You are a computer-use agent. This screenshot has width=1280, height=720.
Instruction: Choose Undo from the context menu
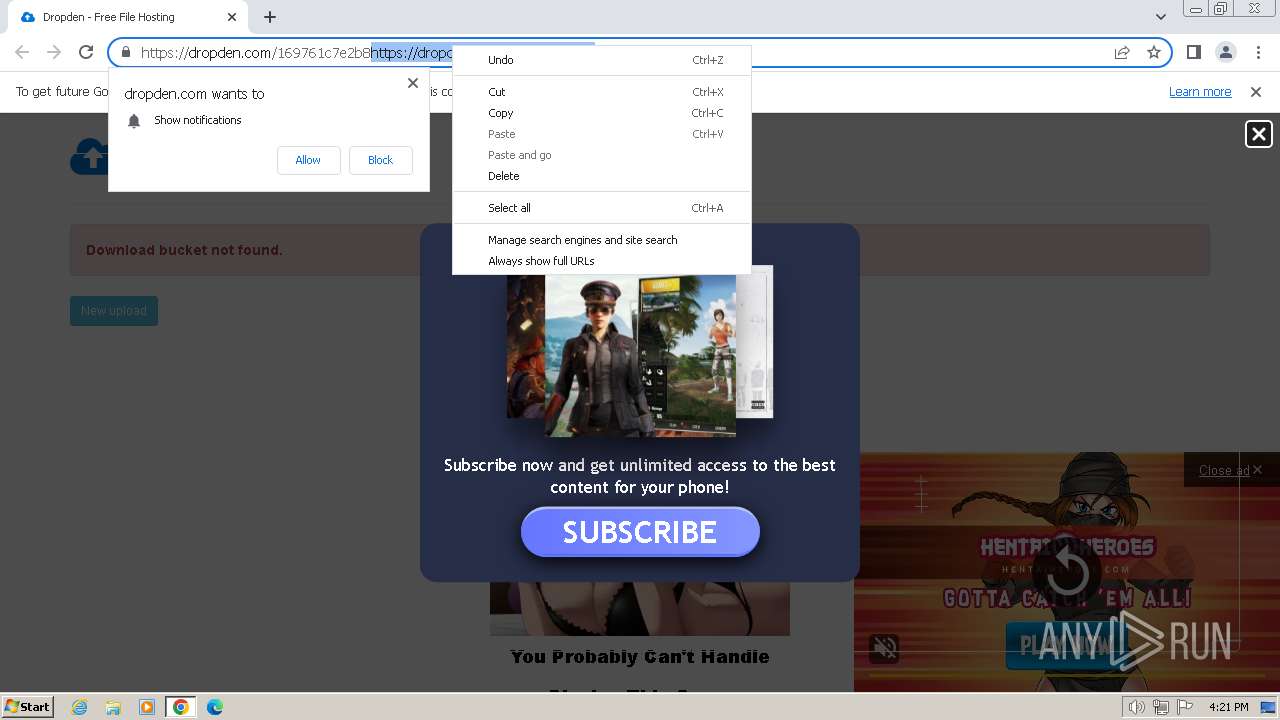pyautogui.click(x=602, y=60)
